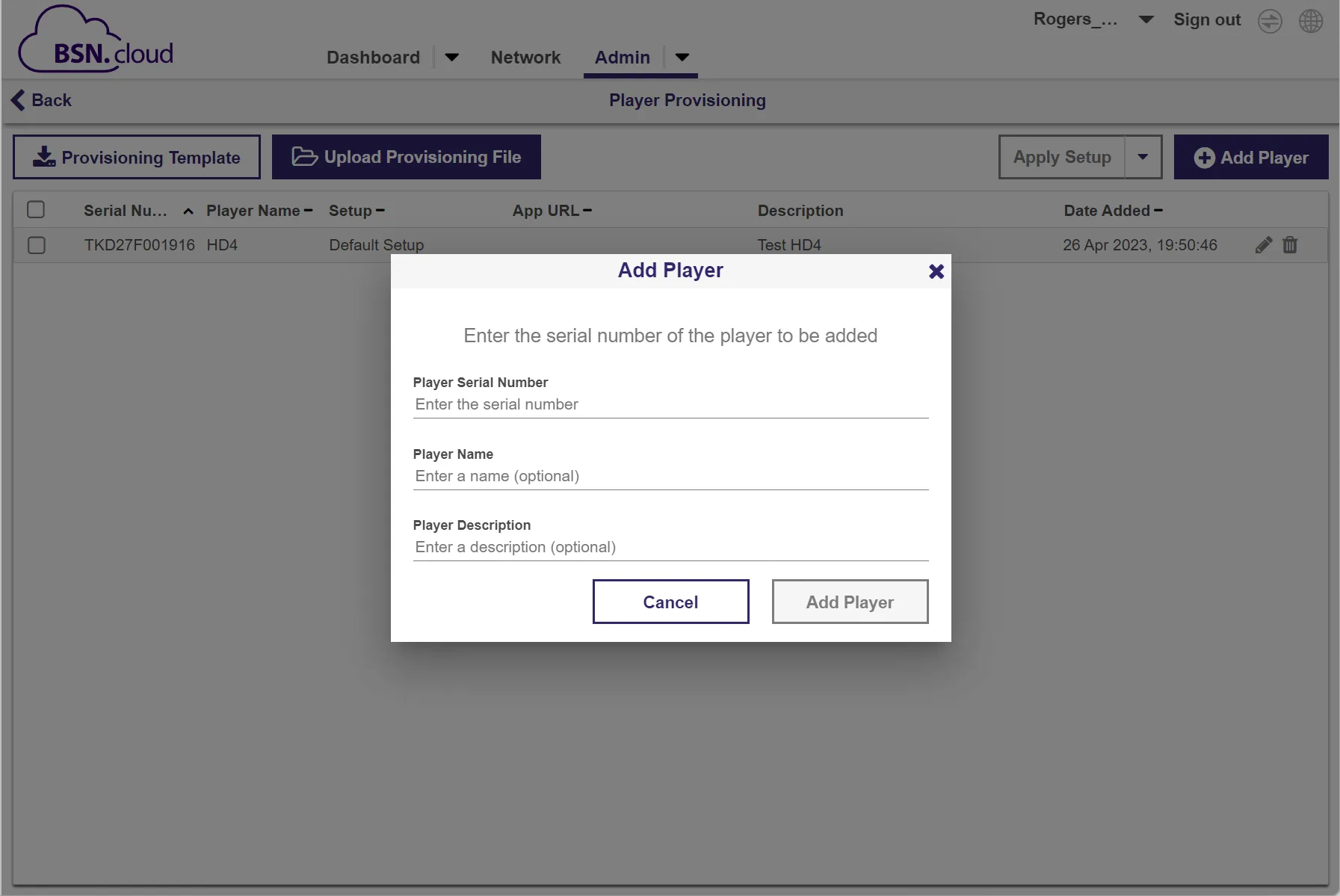Open the language globe icon
Image resolution: width=1340 pixels, height=896 pixels.
[1311, 21]
